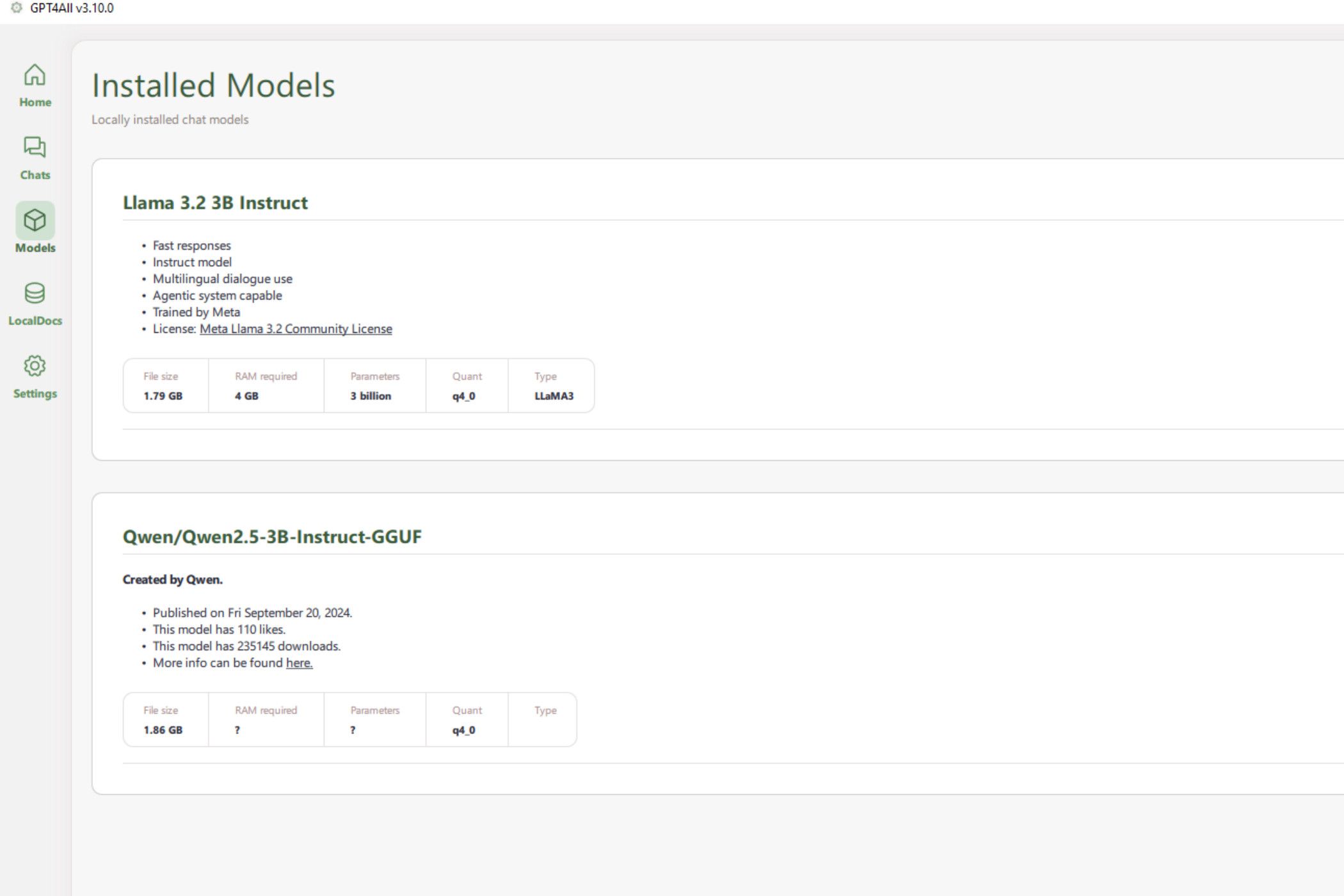The height and width of the screenshot is (896, 1344).
Task: Click the GPT4All title bar app icon
Action: tap(17, 8)
